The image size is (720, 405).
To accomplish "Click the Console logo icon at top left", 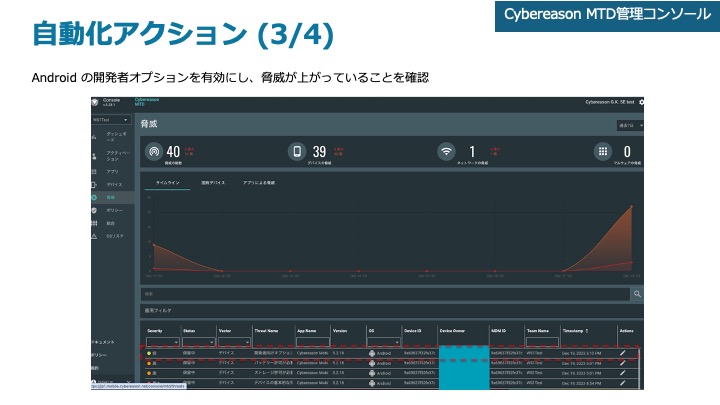I will [x=95, y=102].
